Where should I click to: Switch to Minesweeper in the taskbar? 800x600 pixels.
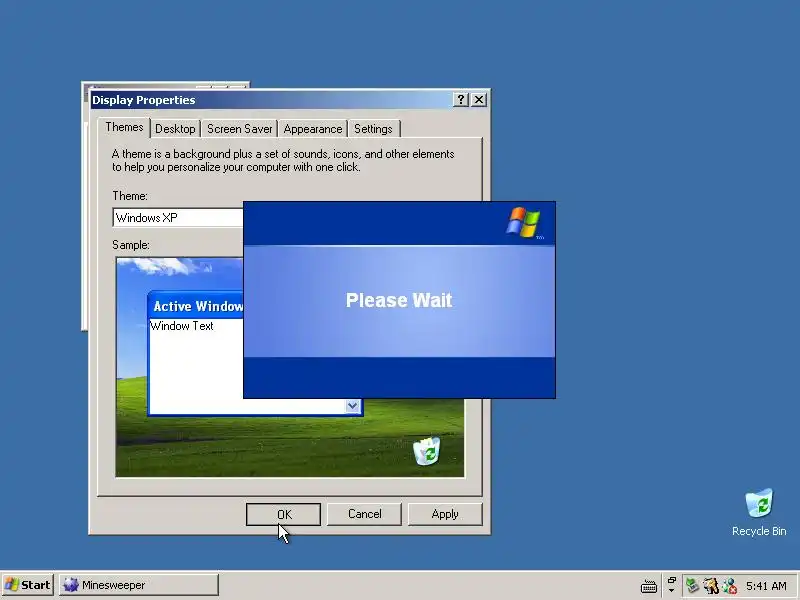click(x=139, y=585)
